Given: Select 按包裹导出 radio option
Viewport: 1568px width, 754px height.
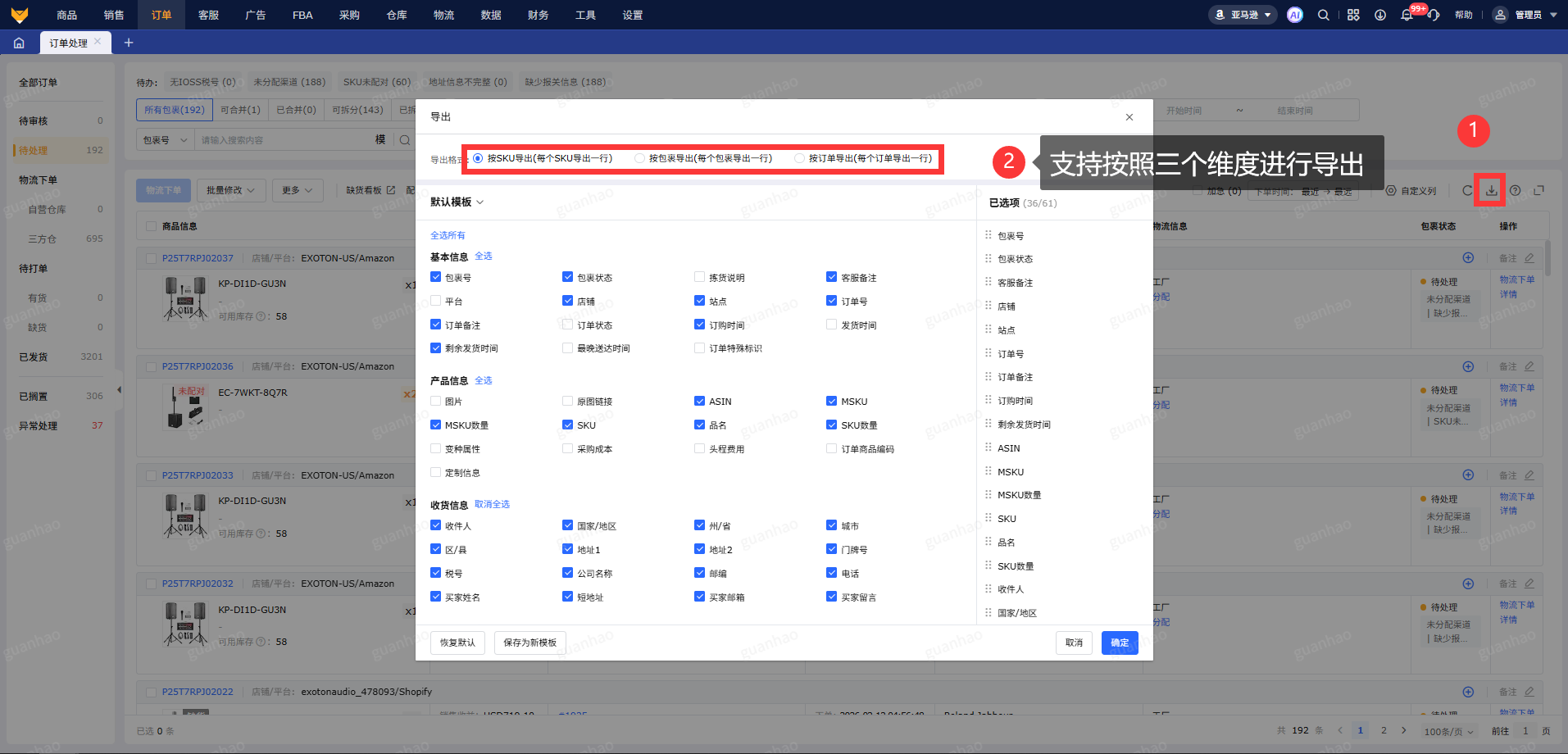Looking at the screenshot, I should [x=640, y=158].
